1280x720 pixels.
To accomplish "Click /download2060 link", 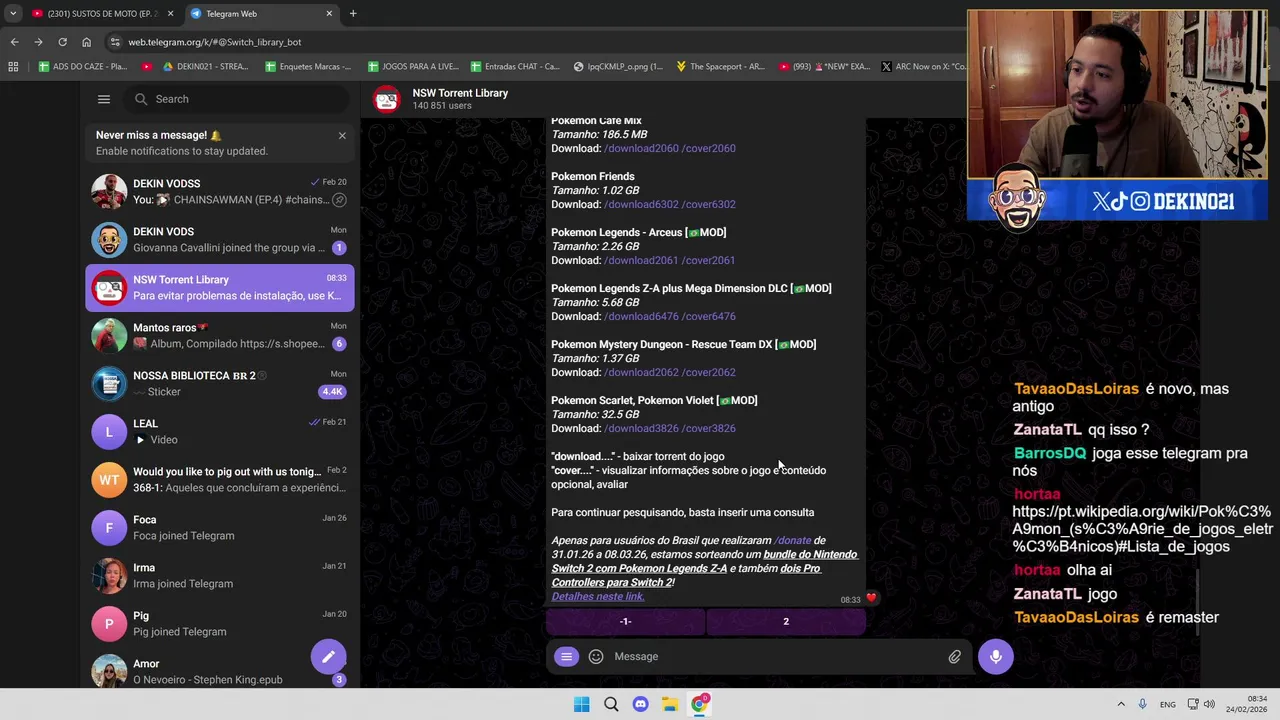I will pyautogui.click(x=641, y=148).
